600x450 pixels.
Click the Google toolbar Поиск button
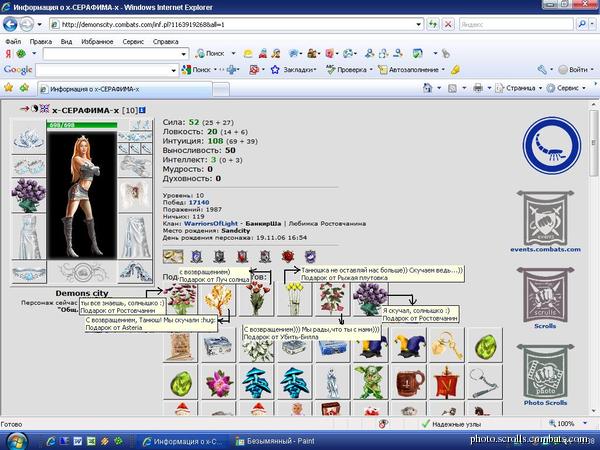pos(196,70)
